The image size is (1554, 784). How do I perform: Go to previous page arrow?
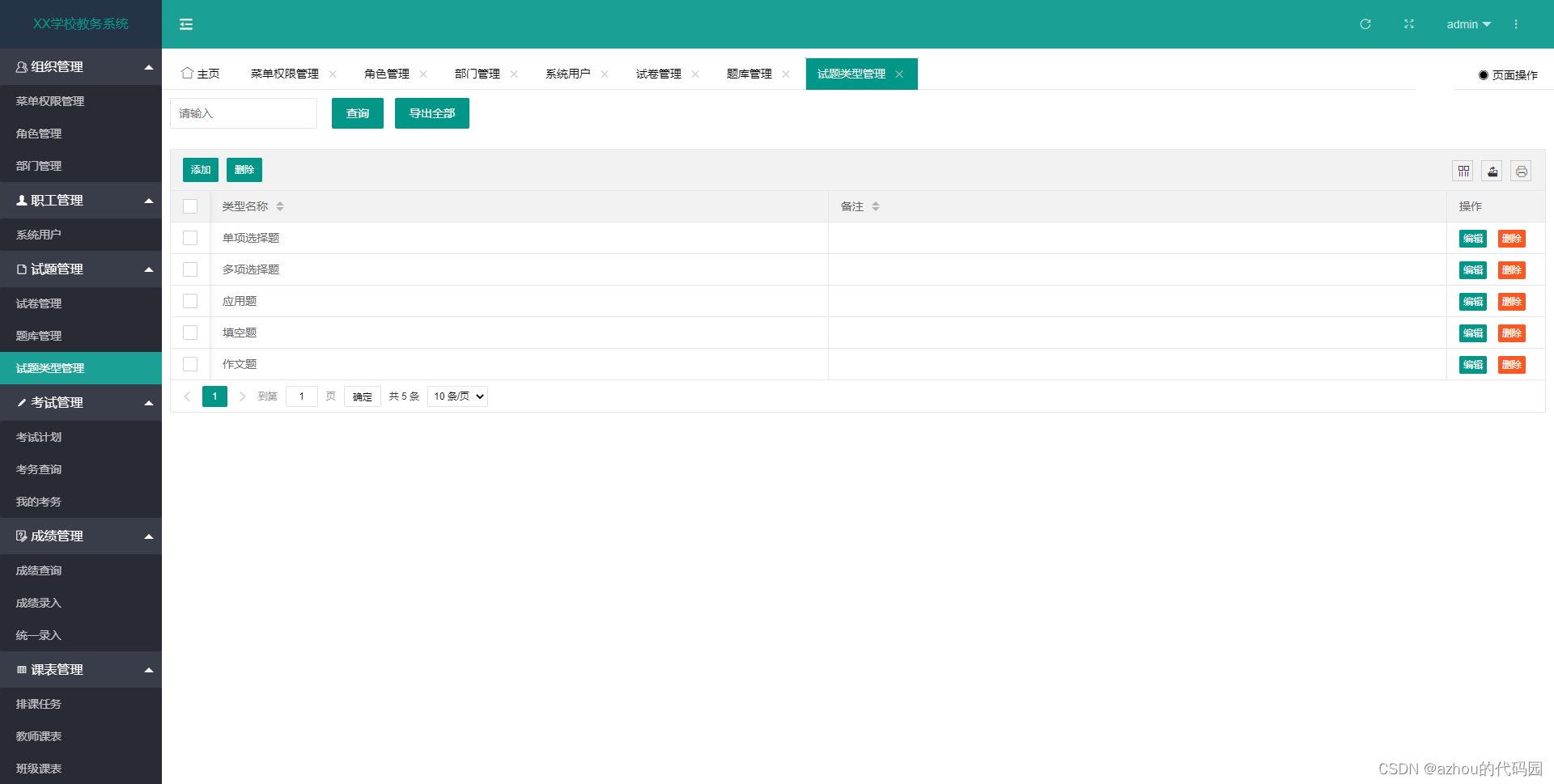coord(187,396)
